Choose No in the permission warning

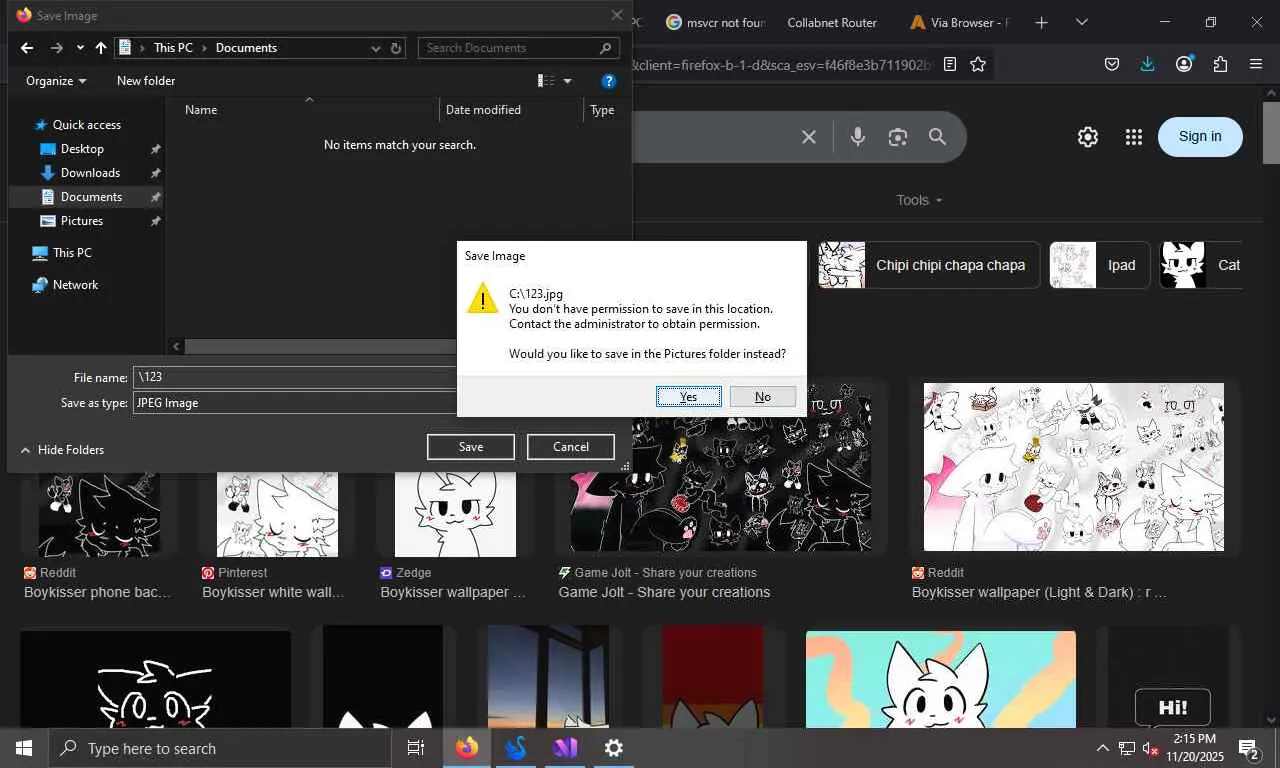pos(763,397)
